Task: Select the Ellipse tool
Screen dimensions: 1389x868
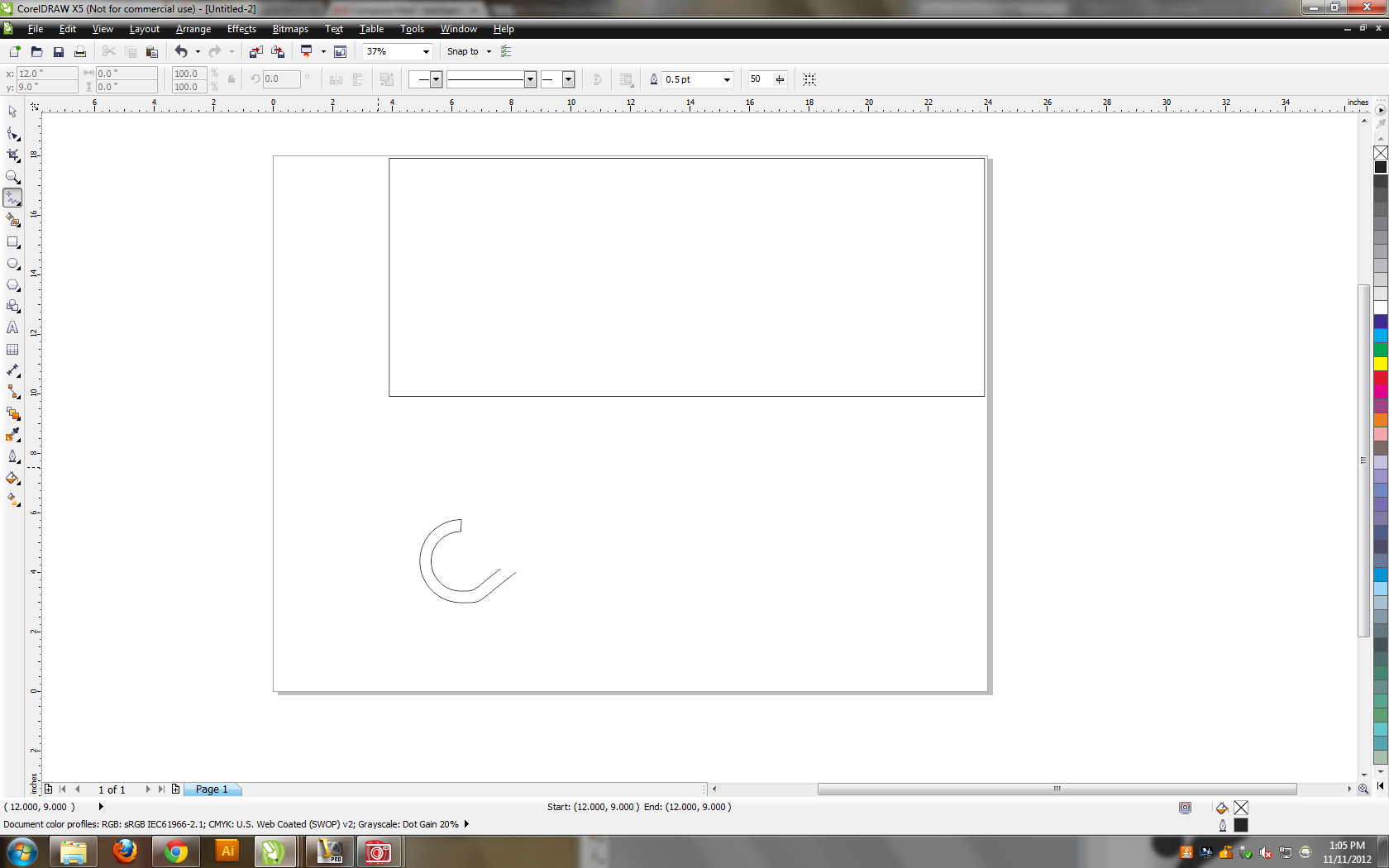Action: (12, 264)
